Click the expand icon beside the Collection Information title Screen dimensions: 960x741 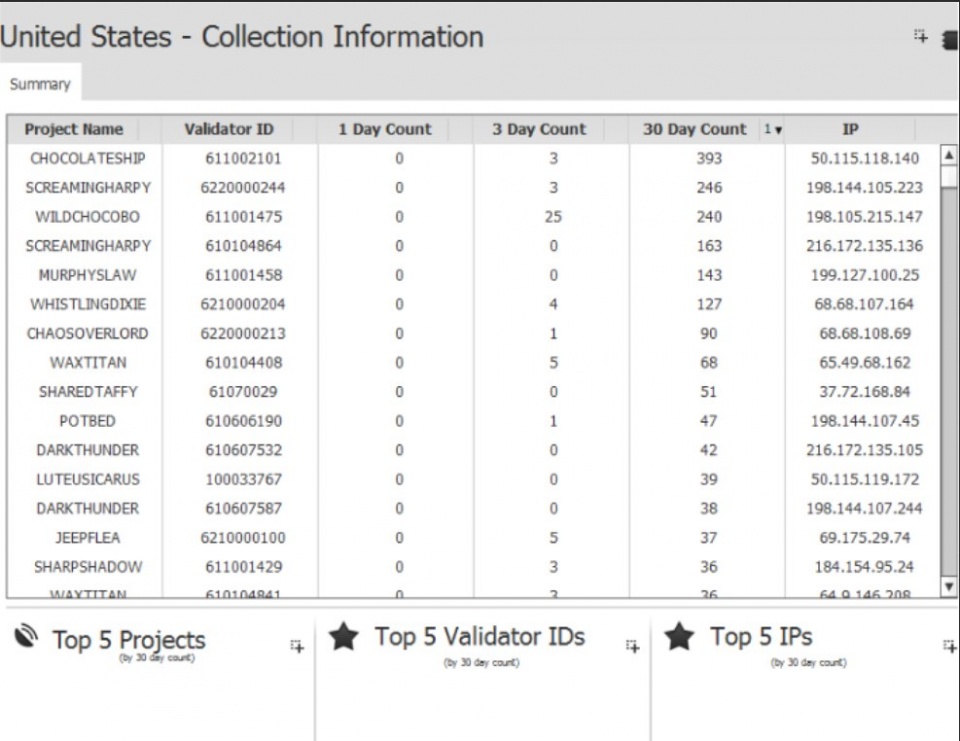pyautogui.click(x=920, y=37)
